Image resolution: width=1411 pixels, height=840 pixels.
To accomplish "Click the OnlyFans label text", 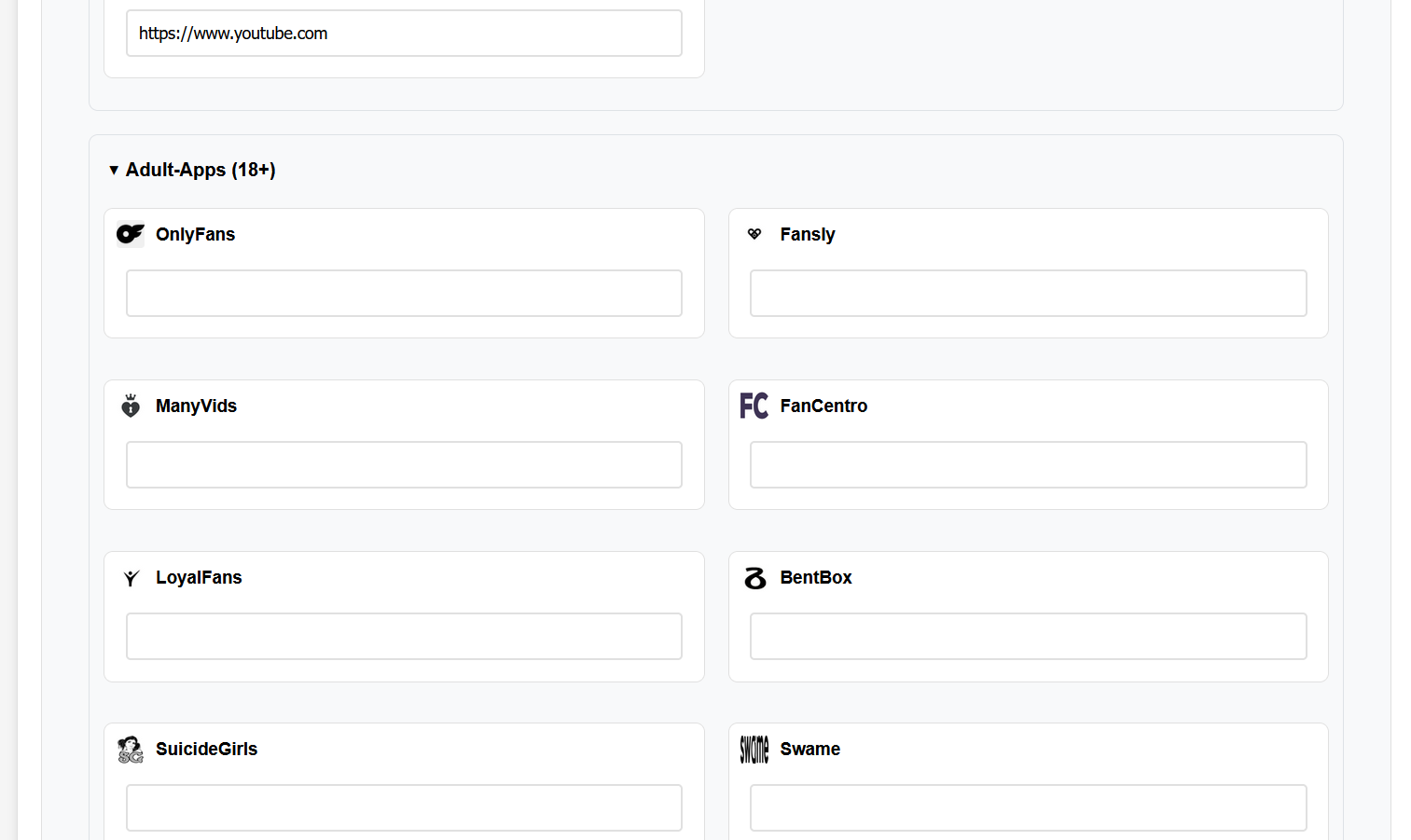I will point(195,234).
